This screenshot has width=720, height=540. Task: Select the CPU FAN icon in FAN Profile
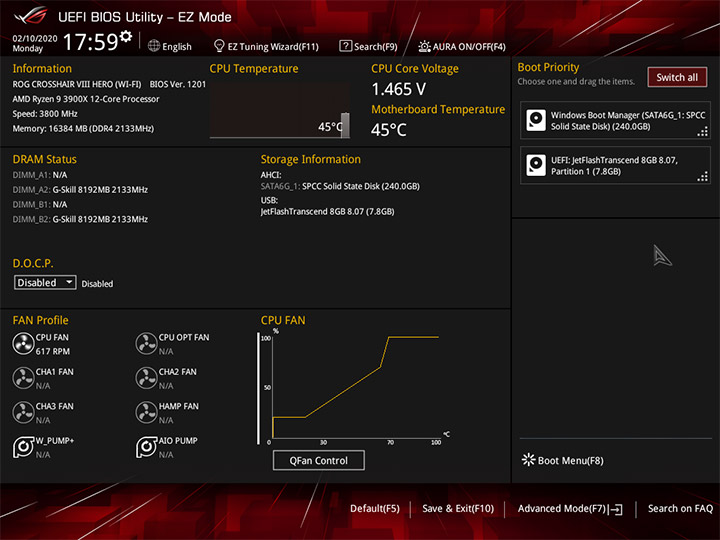click(23, 344)
